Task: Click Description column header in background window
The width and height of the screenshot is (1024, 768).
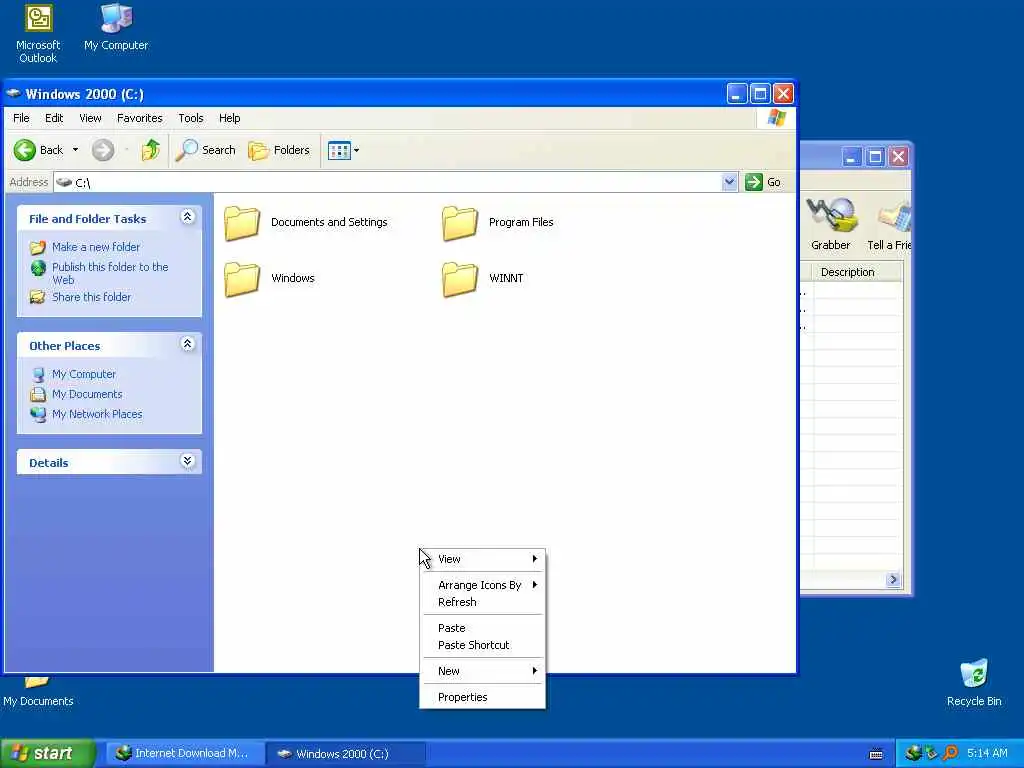Action: pyautogui.click(x=857, y=272)
